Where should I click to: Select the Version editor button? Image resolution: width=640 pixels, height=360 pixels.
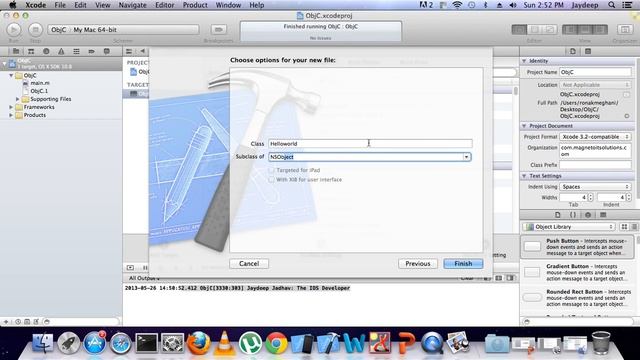tap(549, 29)
